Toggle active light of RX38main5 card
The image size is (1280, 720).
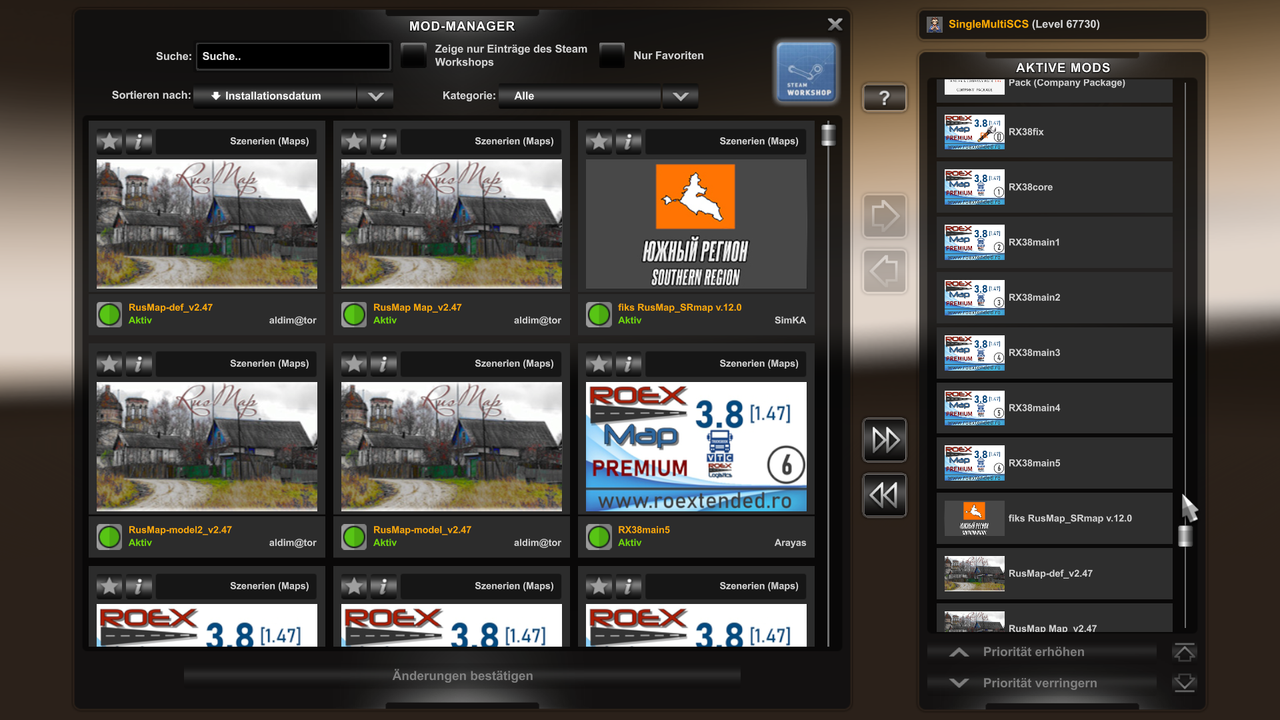pos(599,537)
